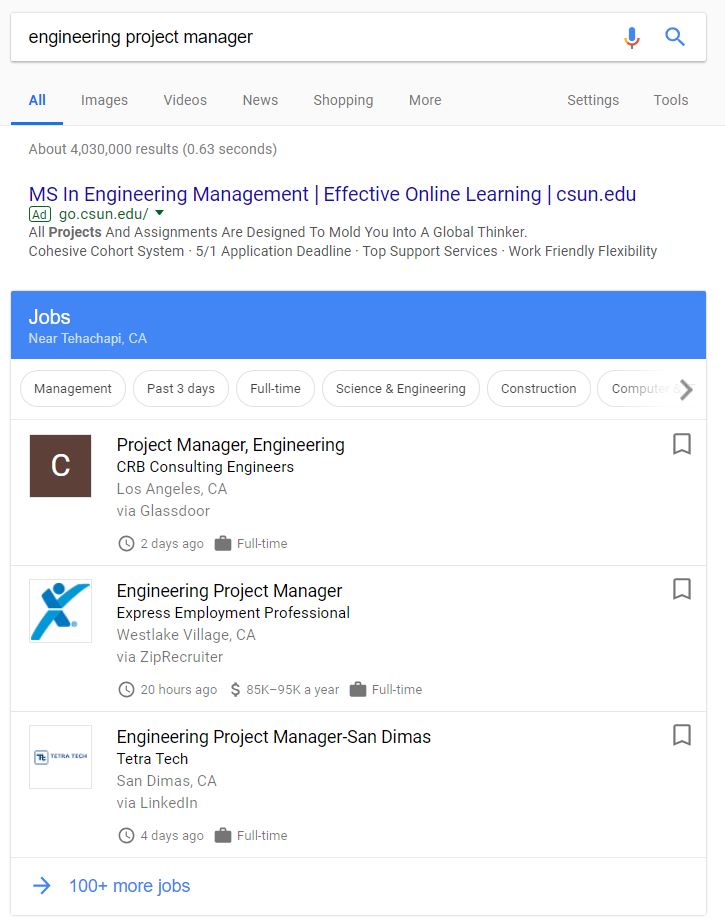
Task: Filter jobs by Past 3 days
Action: point(181,389)
